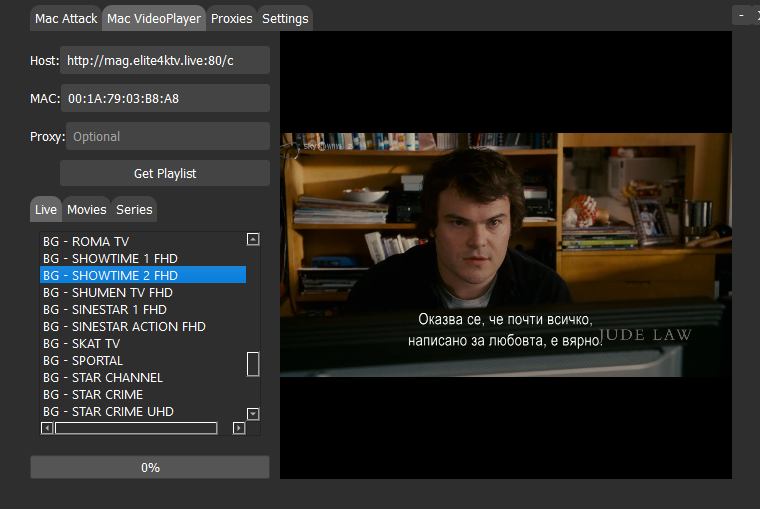Click the horizontal scroll-right arrow
This screenshot has height=509, width=760.
click(238, 428)
